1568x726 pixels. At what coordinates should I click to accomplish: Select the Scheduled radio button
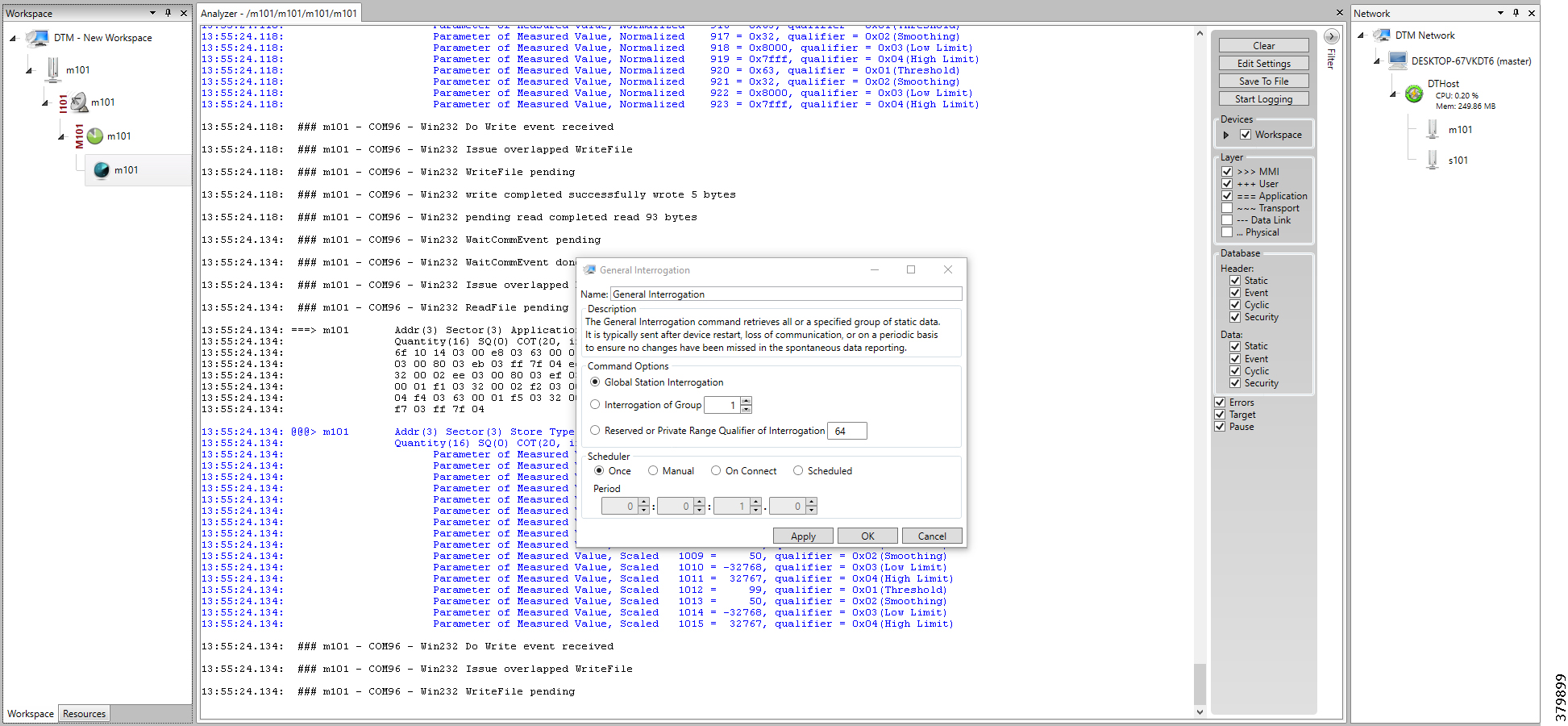click(798, 471)
